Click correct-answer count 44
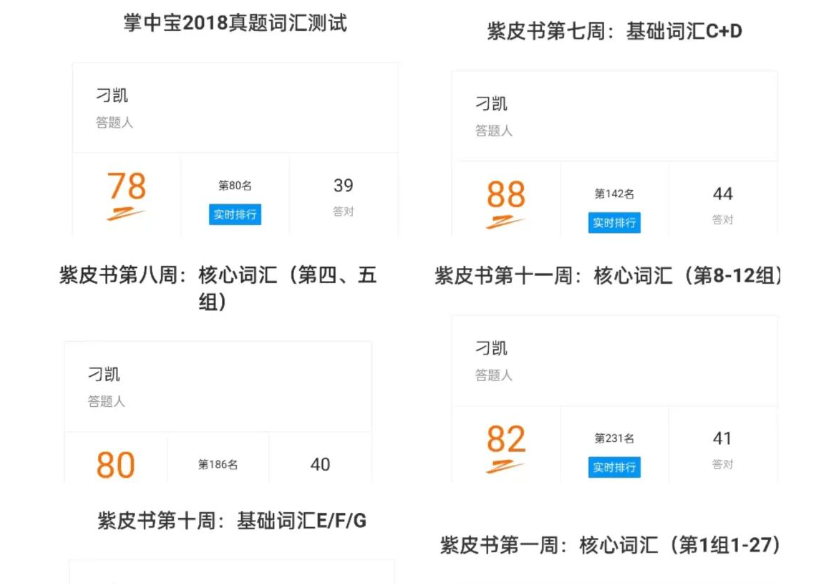The width and height of the screenshot is (839, 584). coord(723,194)
